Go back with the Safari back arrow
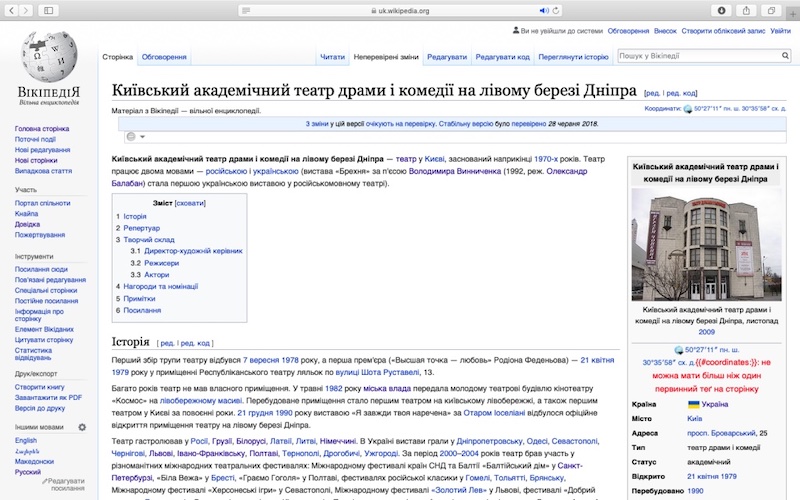Screen dimensions: 800x500 tap(11, 10)
